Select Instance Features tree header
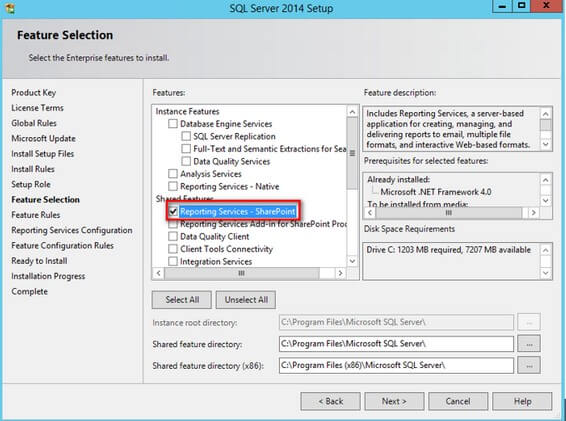This screenshot has height=421, width=566. coord(187,111)
